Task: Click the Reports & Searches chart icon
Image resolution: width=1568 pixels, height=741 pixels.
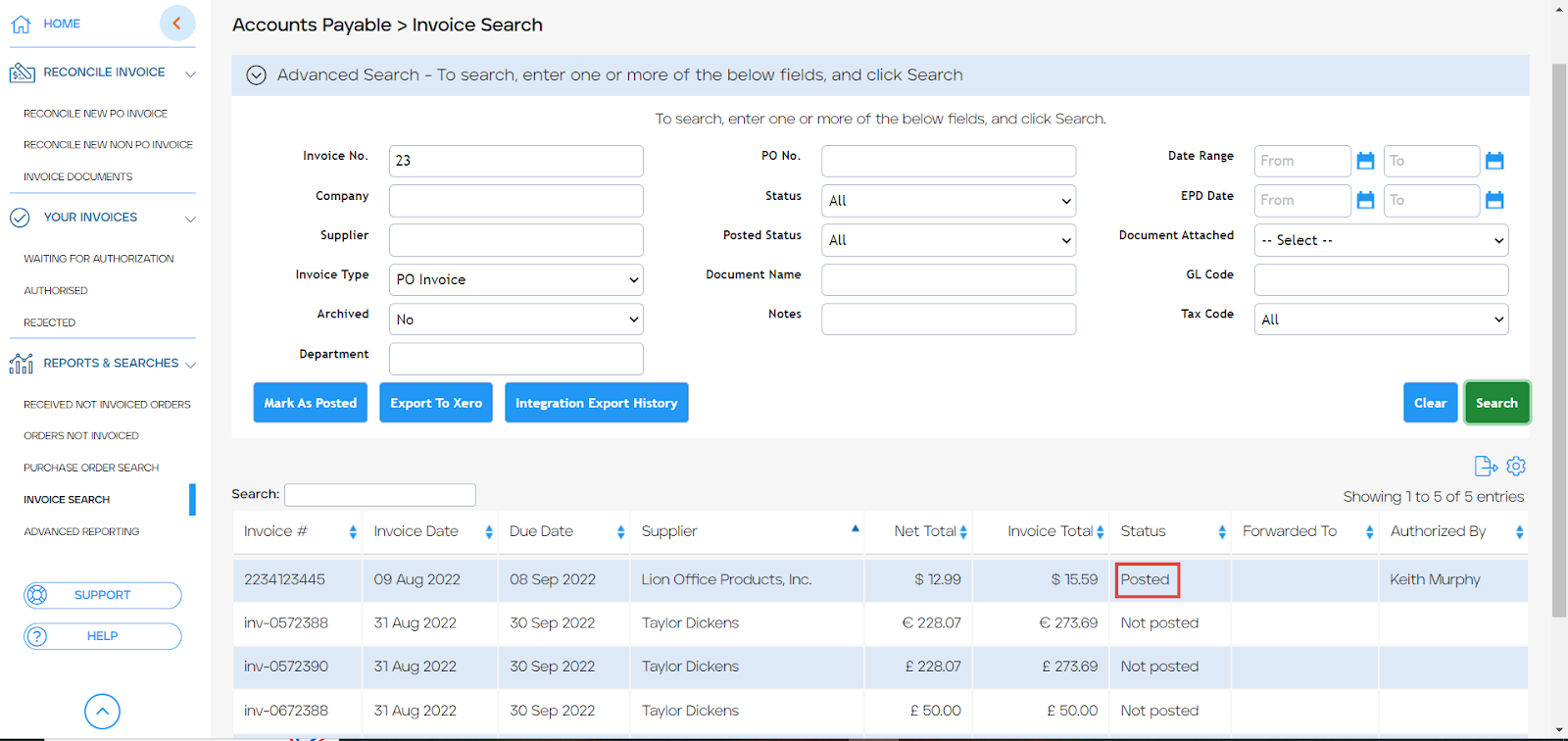Action: [x=21, y=364]
